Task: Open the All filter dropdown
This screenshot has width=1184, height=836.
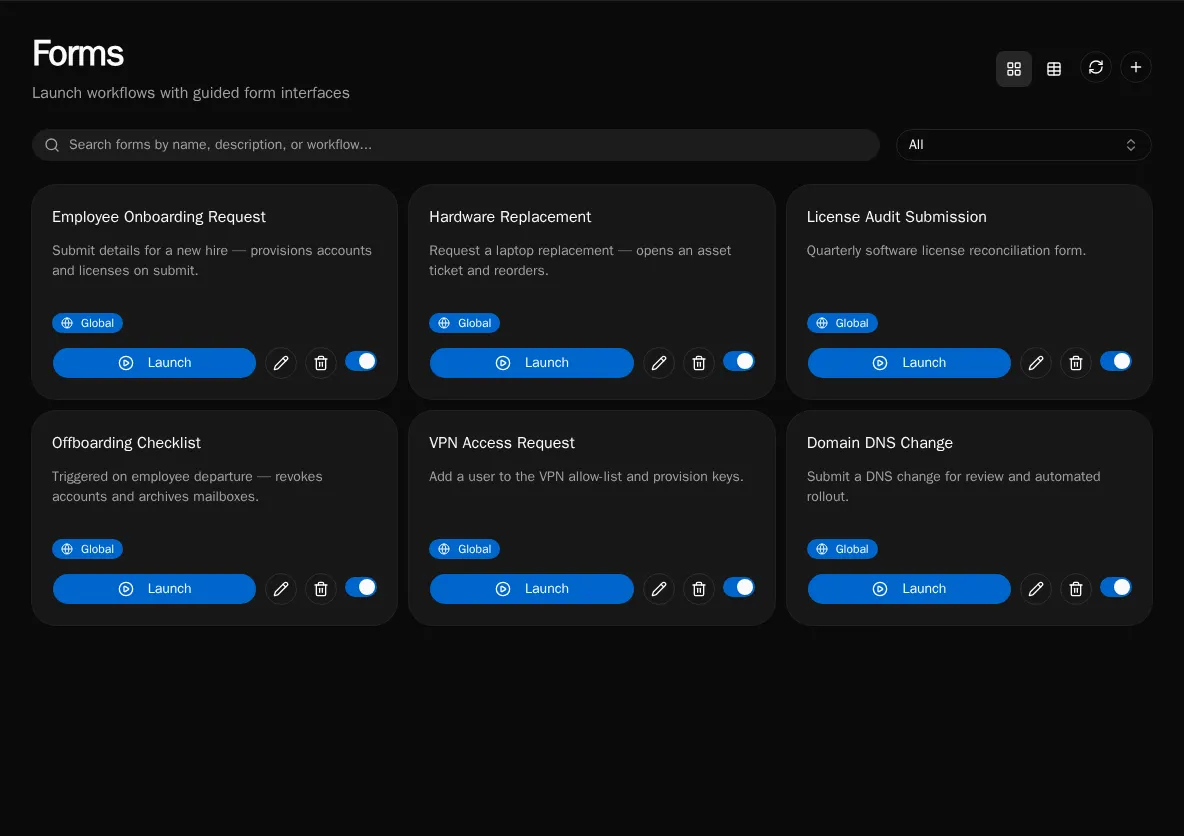Action: [x=1023, y=145]
